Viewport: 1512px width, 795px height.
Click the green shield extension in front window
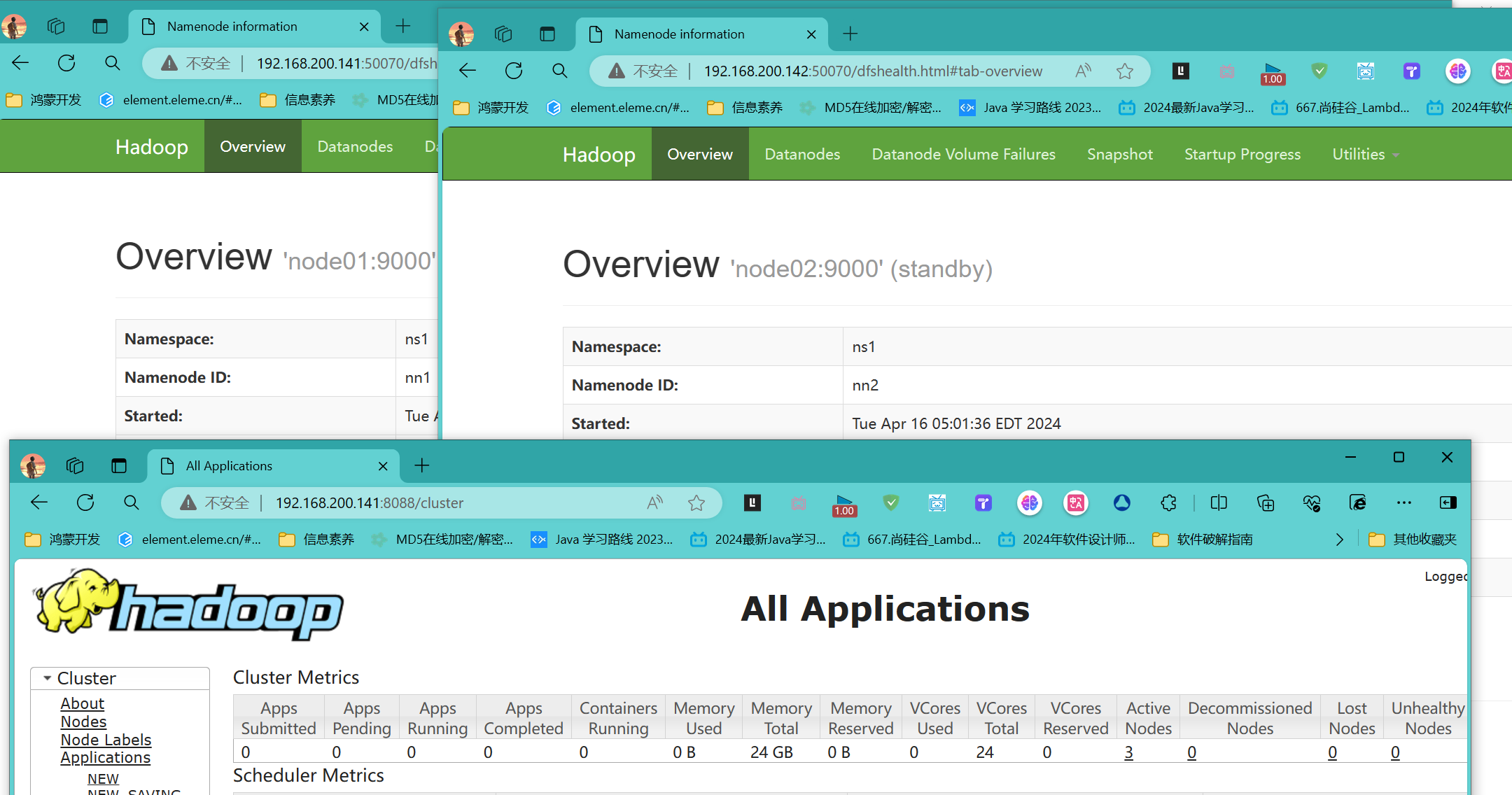tap(890, 502)
